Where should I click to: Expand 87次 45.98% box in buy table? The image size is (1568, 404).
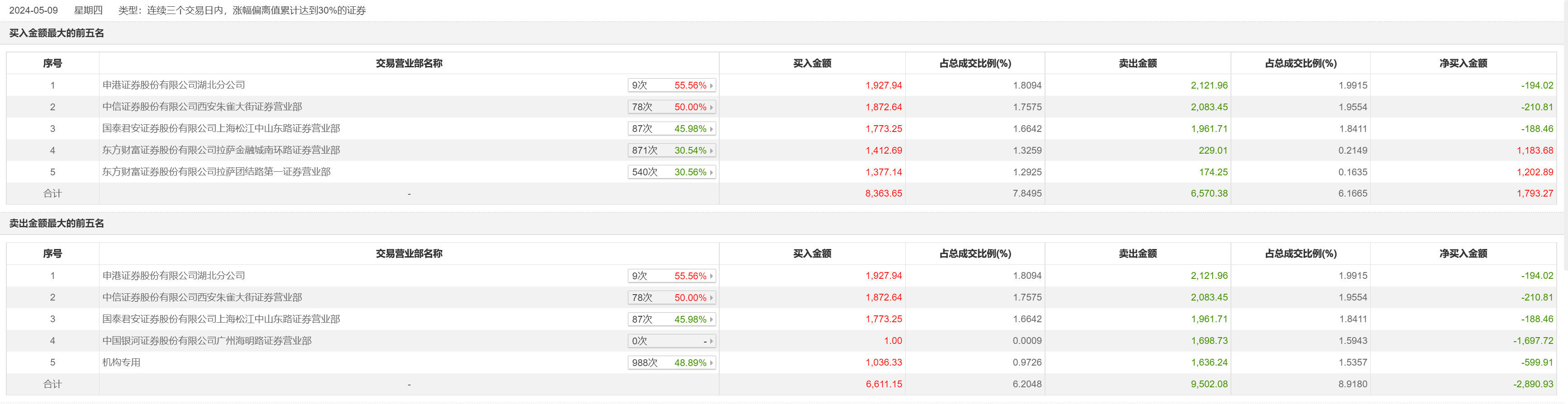point(671,129)
